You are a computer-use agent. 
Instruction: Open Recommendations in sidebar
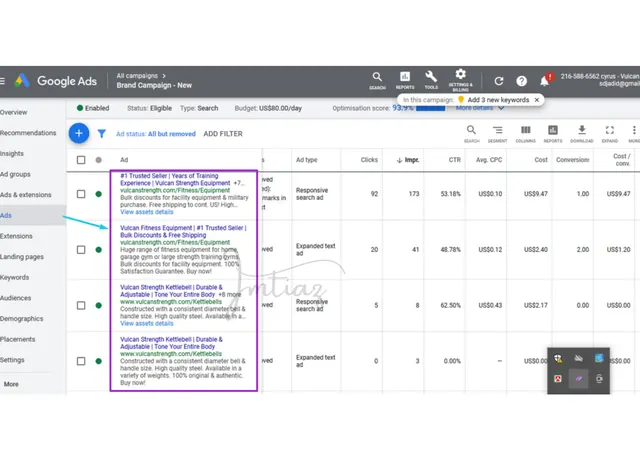(28, 133)
